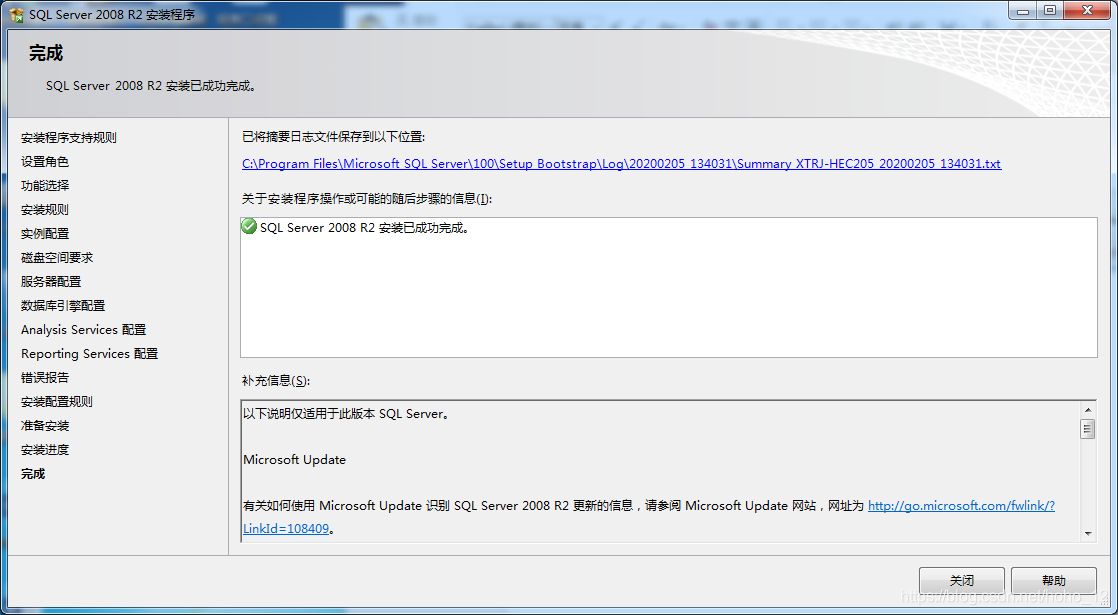Select the 安装规则 step
Viewport: 1118px width, 615px height.
(x=45, y=210)
